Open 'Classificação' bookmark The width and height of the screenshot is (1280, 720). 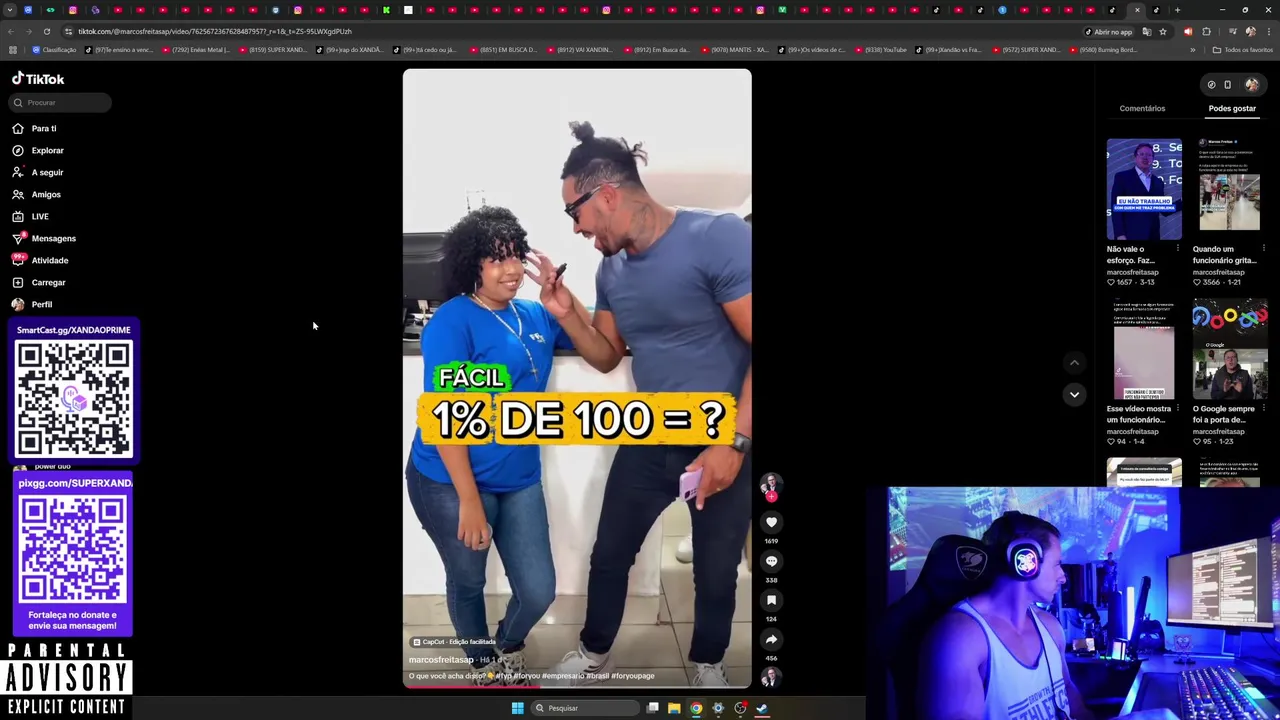coord(55,50)
